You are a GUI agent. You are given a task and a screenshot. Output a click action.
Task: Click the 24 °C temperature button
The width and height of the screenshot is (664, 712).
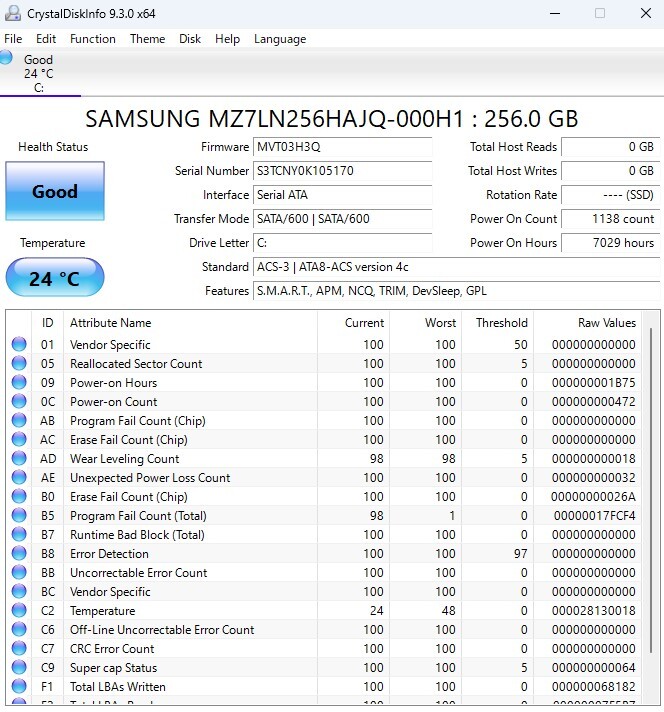[54, 278]
